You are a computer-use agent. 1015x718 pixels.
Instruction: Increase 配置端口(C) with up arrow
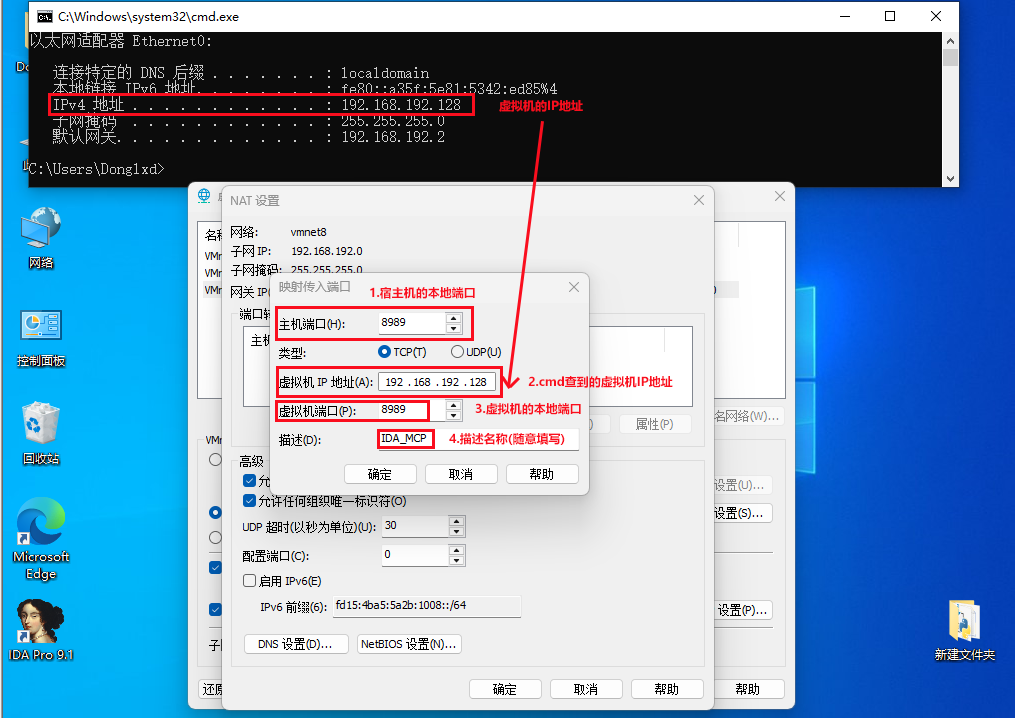[x=456, y=550]
